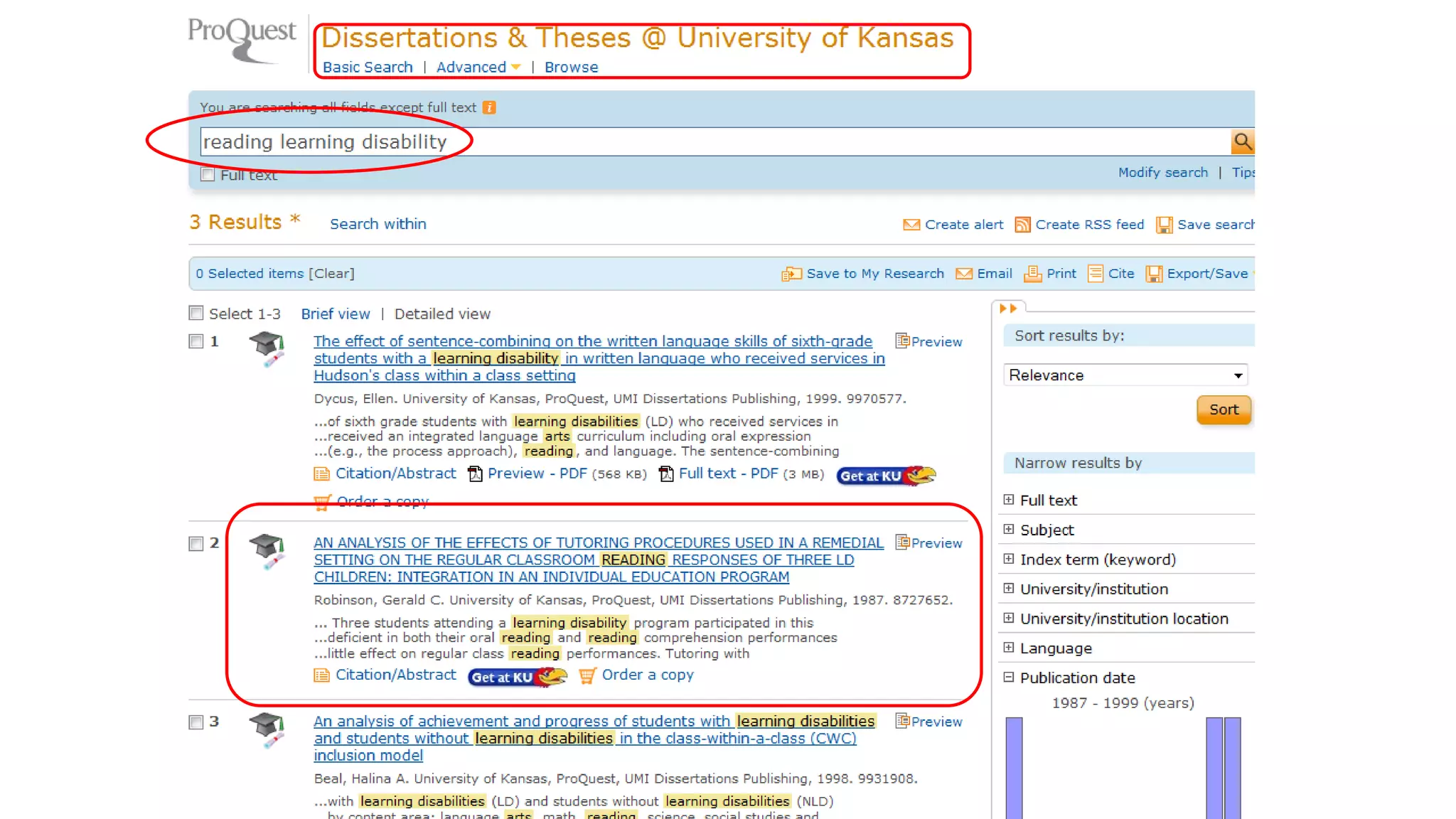Open the Browse menu item
Viewport: 1456px width, 819px height.
pos(571,68)
